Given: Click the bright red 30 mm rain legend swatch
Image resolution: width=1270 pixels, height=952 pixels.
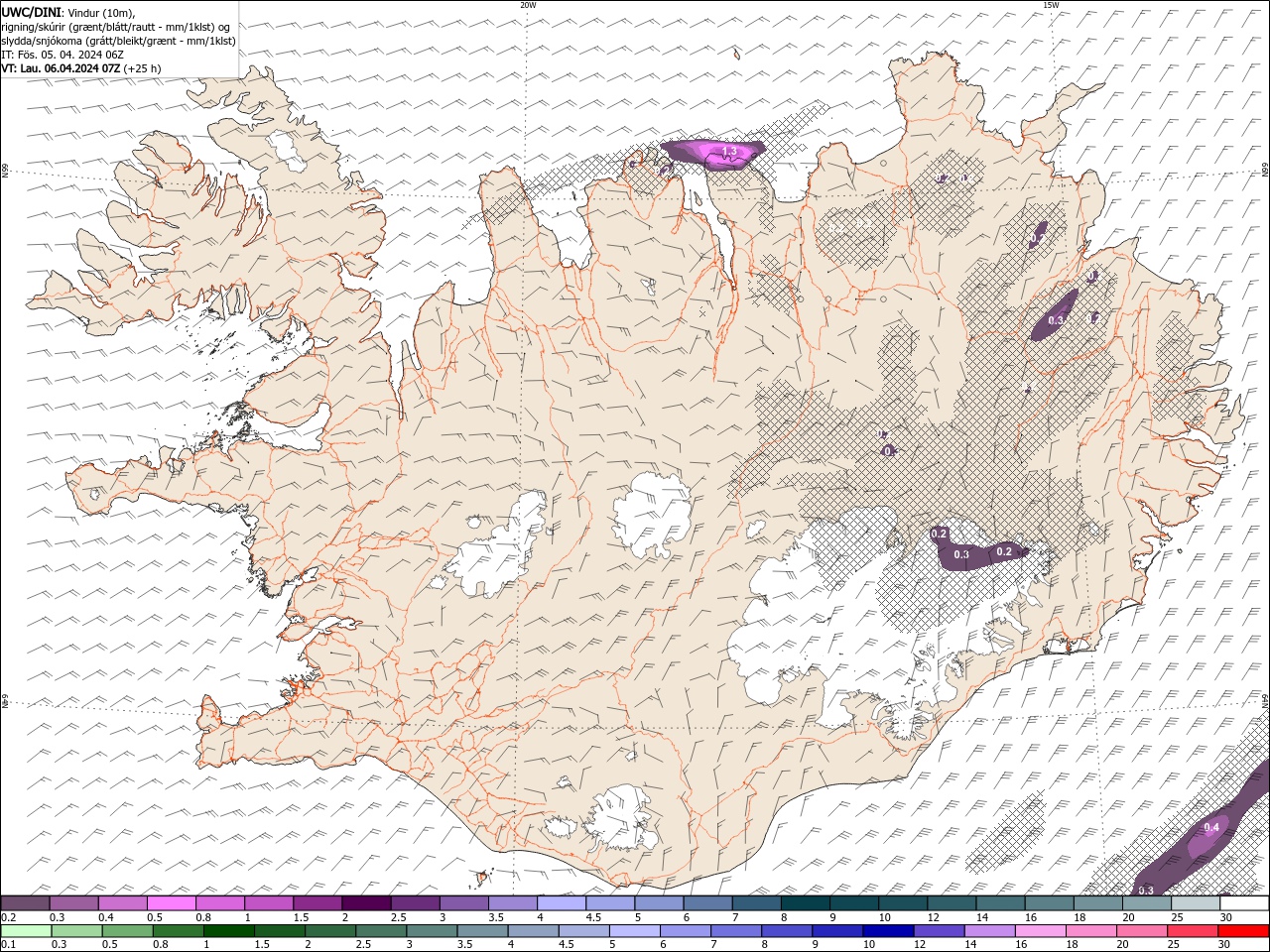Looking at the screenshot, I should (x=1243, y=931).
